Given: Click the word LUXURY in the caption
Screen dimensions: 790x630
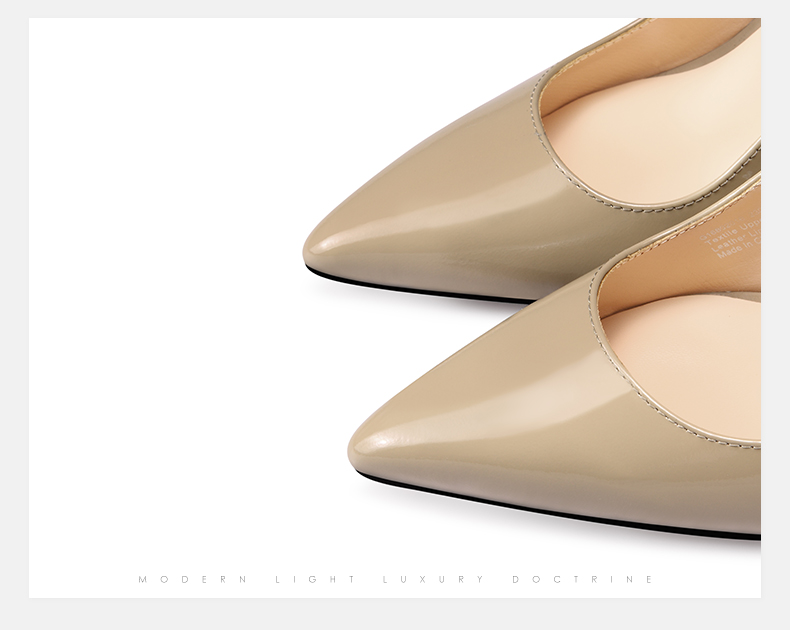Looking at the screenshot, I should pyautogui.click(x=433, y=579).
